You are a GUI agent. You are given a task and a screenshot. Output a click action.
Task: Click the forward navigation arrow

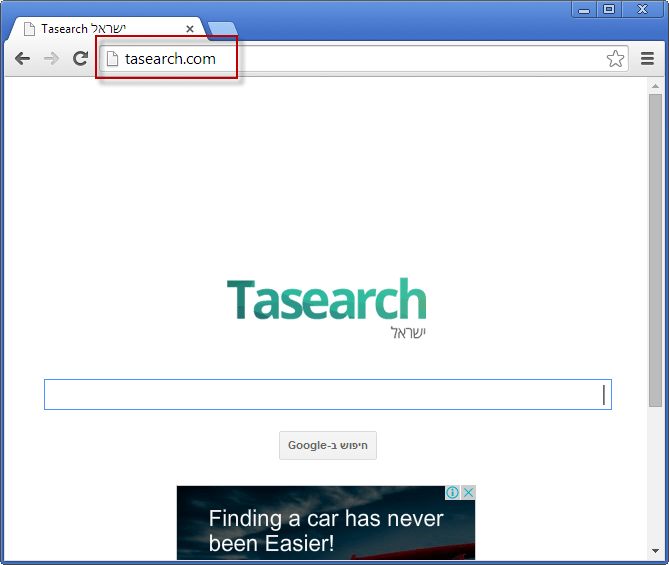52,58
